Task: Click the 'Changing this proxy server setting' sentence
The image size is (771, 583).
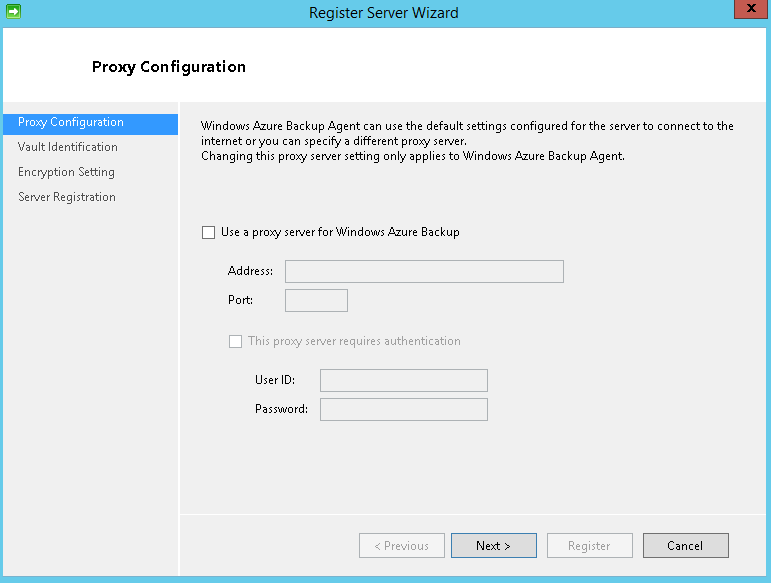Action: [413, 156]
